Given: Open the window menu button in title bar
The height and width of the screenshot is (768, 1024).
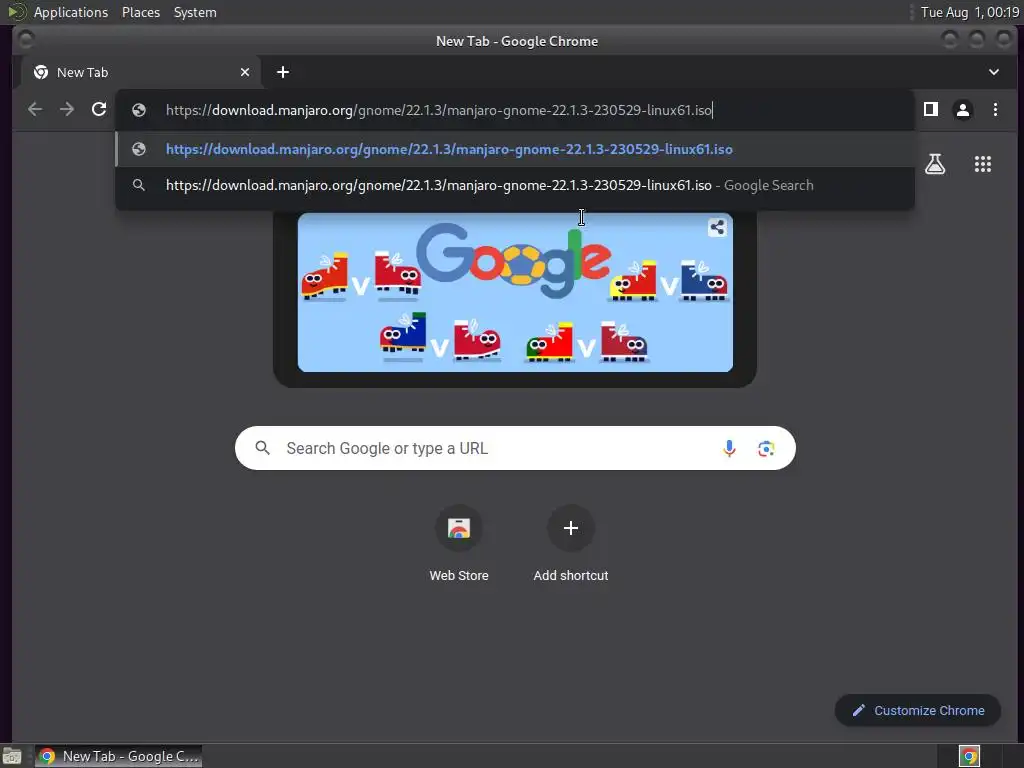Looking at the screenshot, I should tap(26, 40).
